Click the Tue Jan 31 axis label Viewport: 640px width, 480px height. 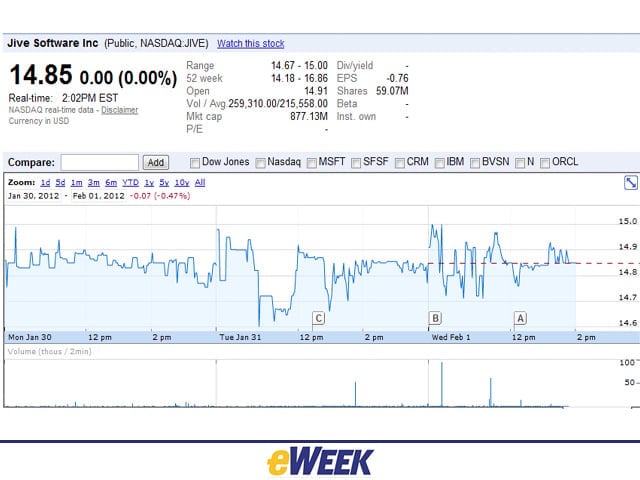point(240,337)
